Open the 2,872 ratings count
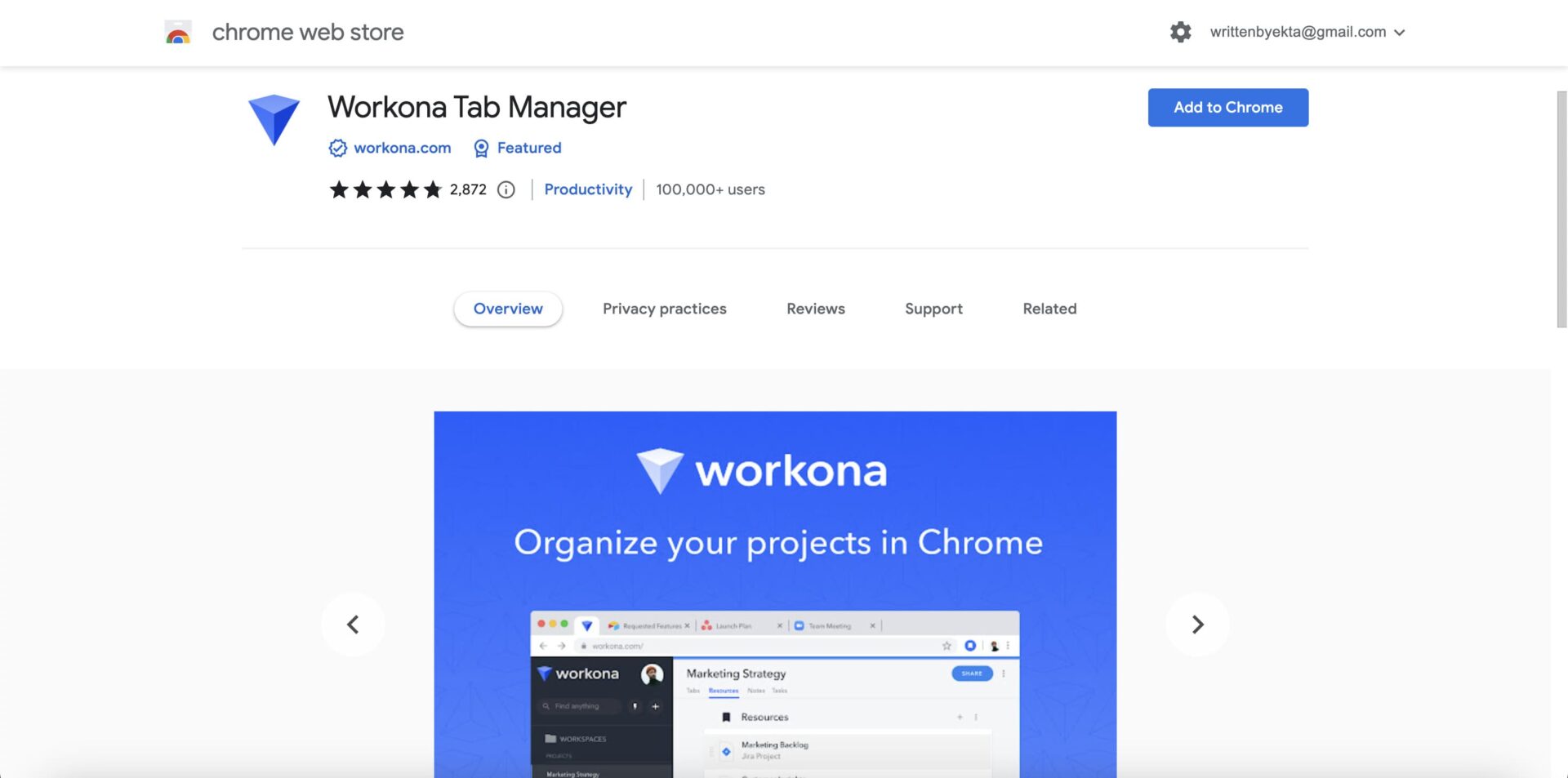This screenshot has width=1568, height=778. tap(468, 189)
